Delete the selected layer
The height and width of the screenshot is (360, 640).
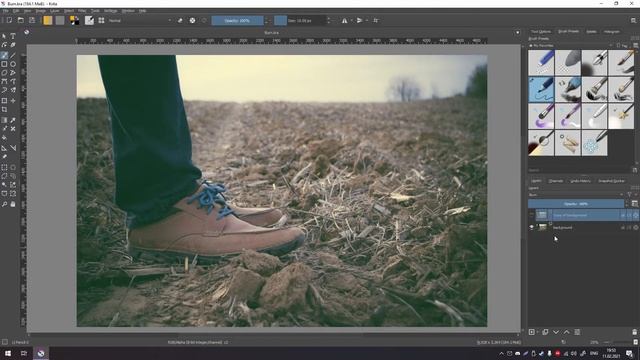click(x=635, y=332)
